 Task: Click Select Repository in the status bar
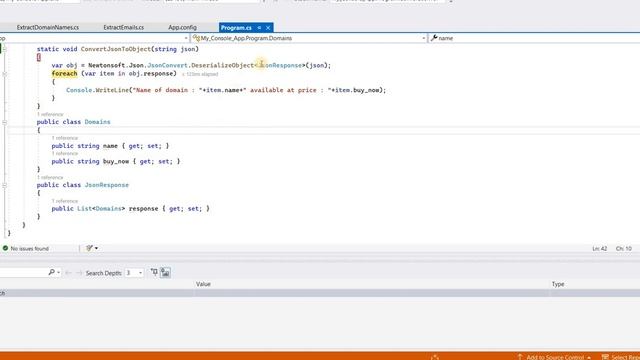pos(621,357)
